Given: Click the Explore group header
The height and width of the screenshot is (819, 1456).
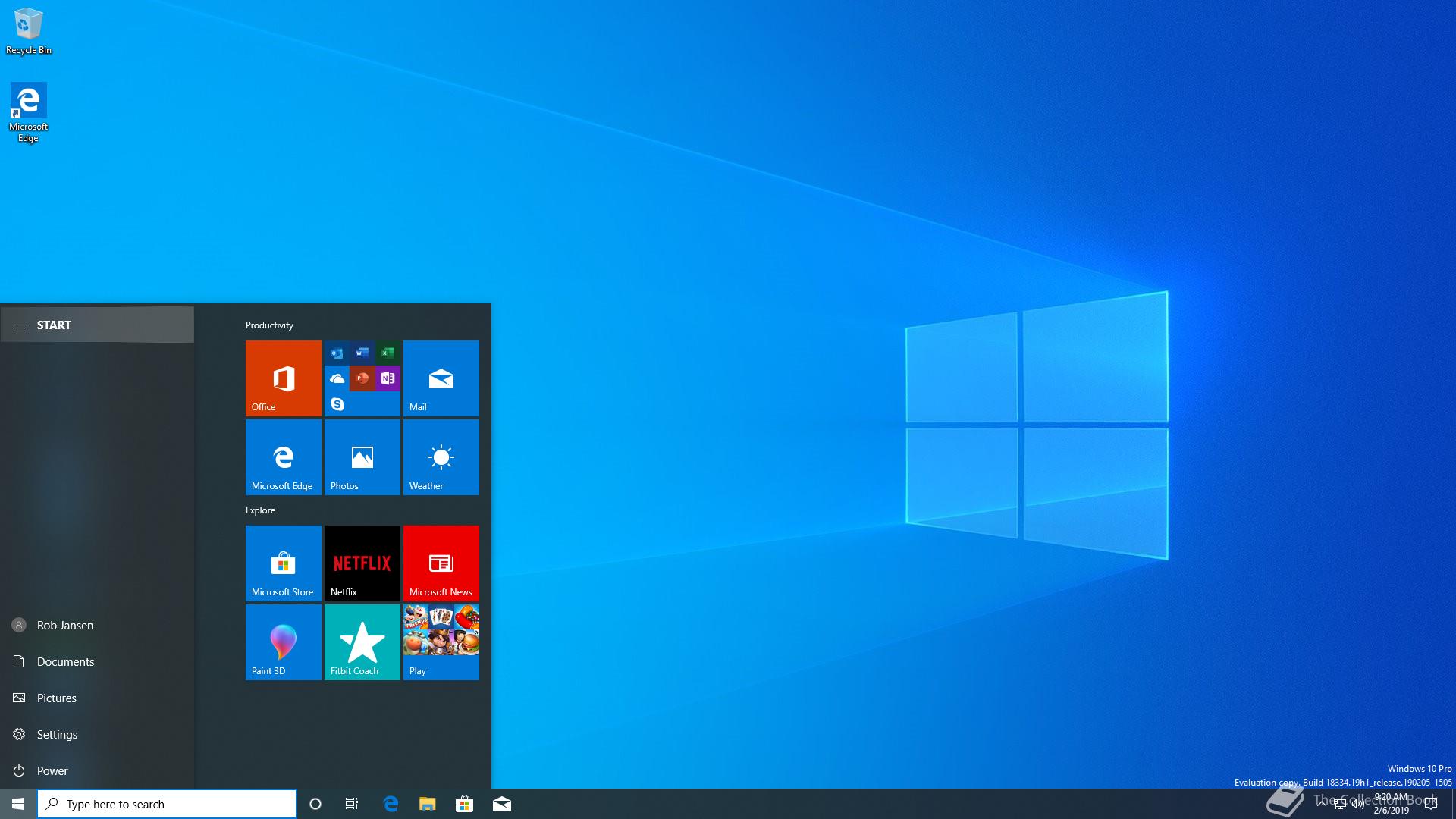Looking at the screenshot, I should click(x=260, y=510).
